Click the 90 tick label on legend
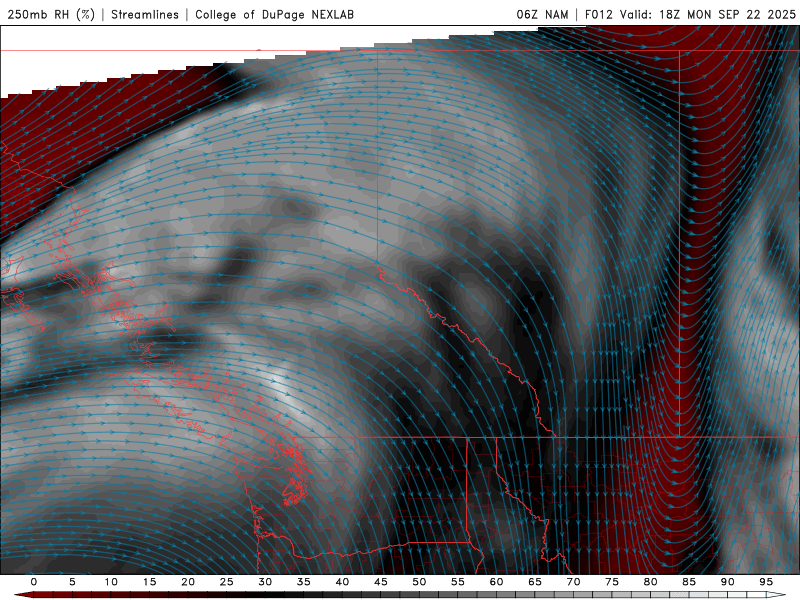Viewport: 800px width, 600px height. point(728,582)
